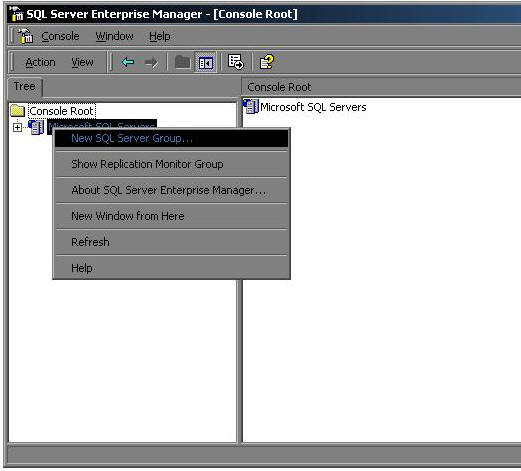
Task: Select Console Root label in tree
Action: [62, 111]
